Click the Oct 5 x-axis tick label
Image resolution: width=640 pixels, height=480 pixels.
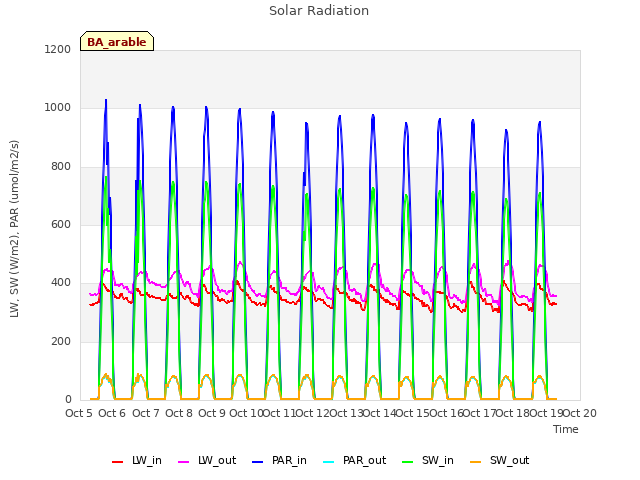point(79,413)
